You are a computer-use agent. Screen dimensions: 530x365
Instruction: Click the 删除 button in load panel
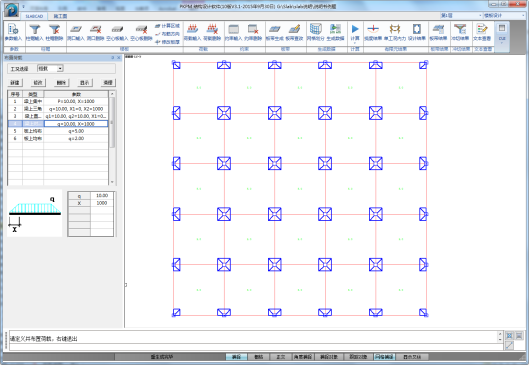click(61, 82)
